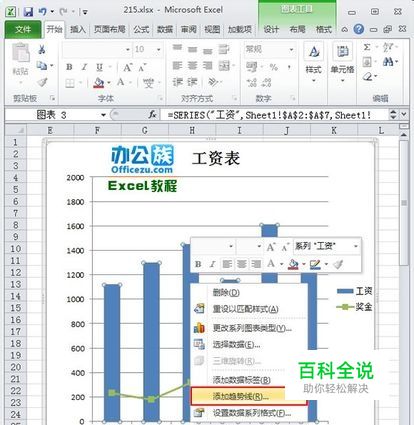Open the Cells dropdown button

click(x=342, y=62)
